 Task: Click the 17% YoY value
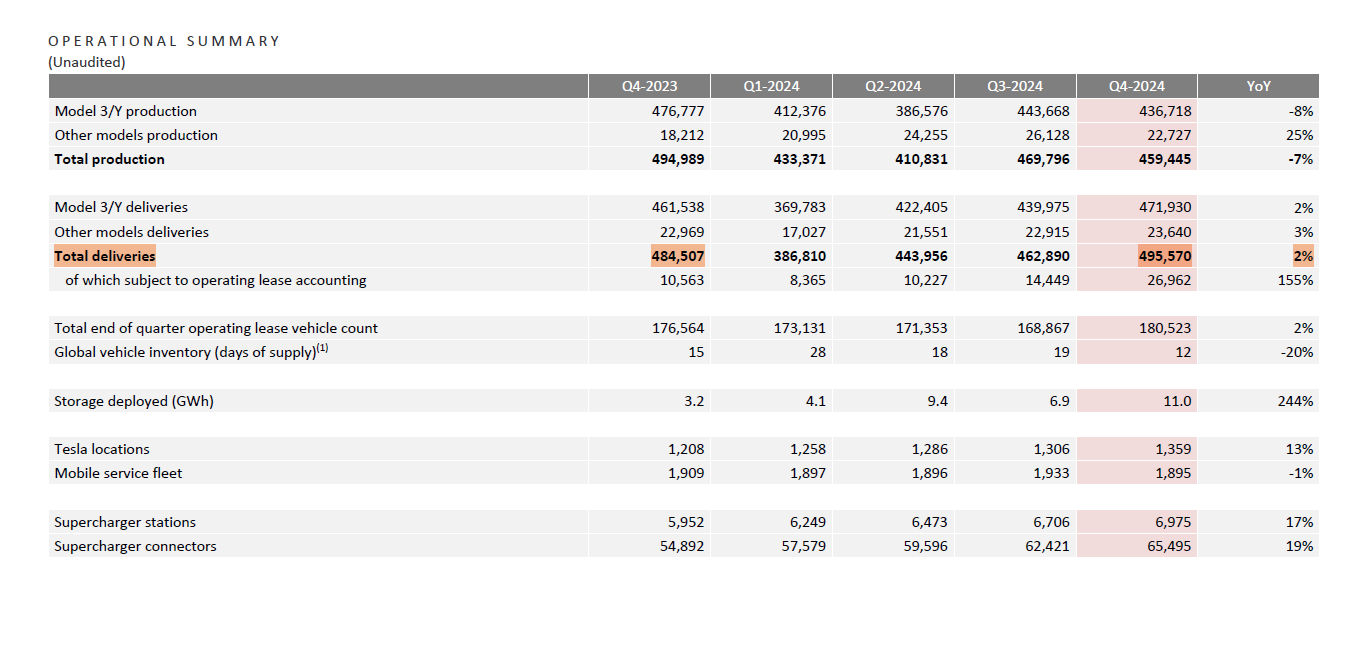pyautogui.click(x=1301, y=522)
